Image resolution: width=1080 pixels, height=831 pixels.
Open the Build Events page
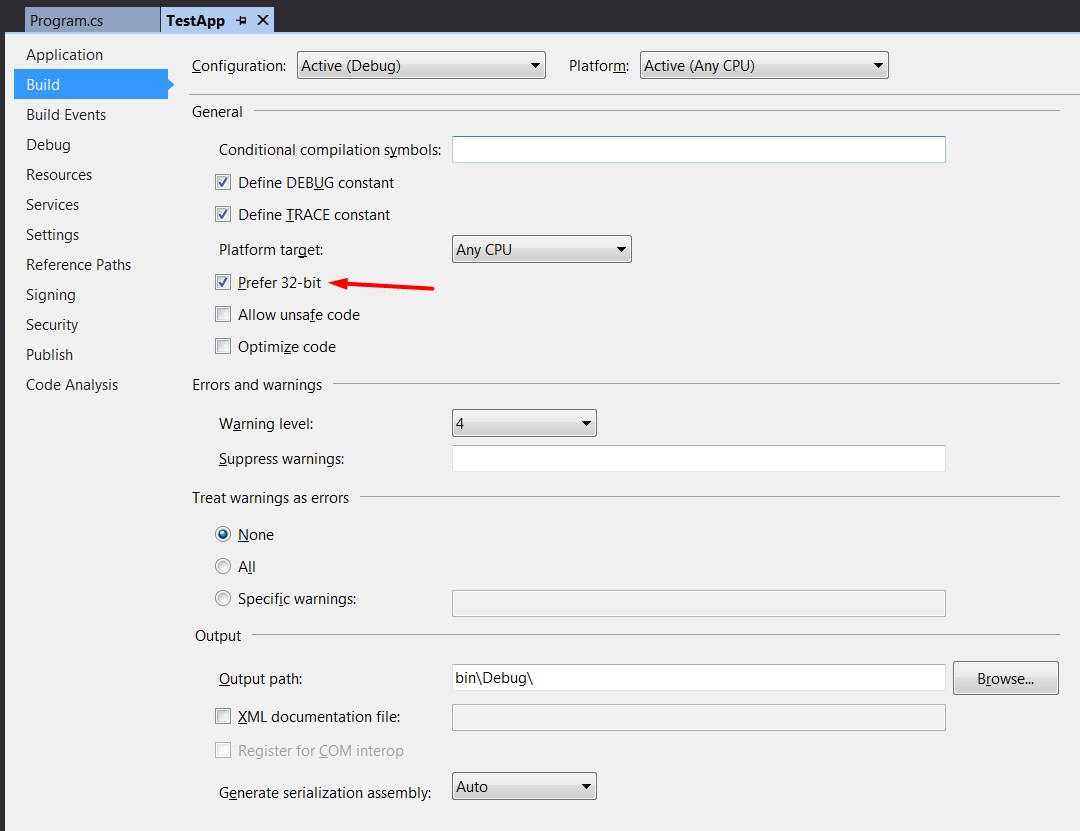click(x=66, y=114)
